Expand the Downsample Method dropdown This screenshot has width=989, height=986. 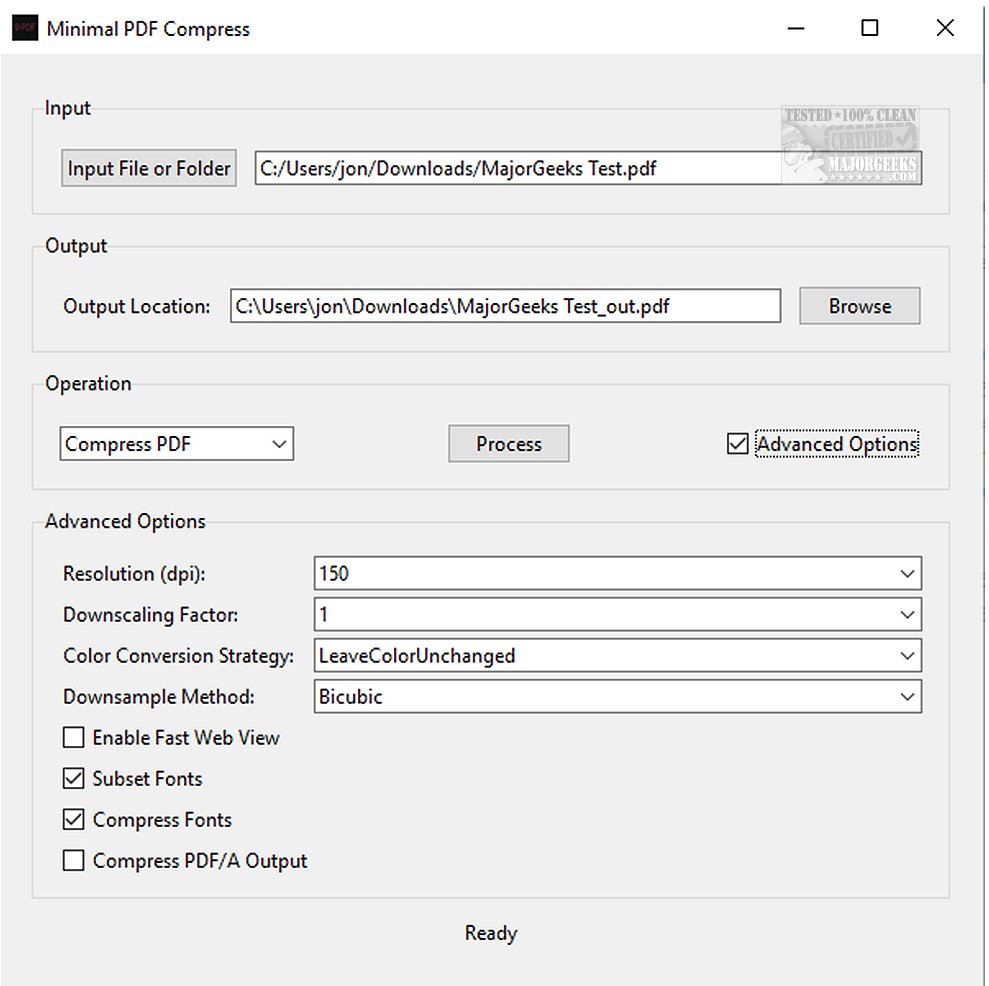click(x=907, y=696)
